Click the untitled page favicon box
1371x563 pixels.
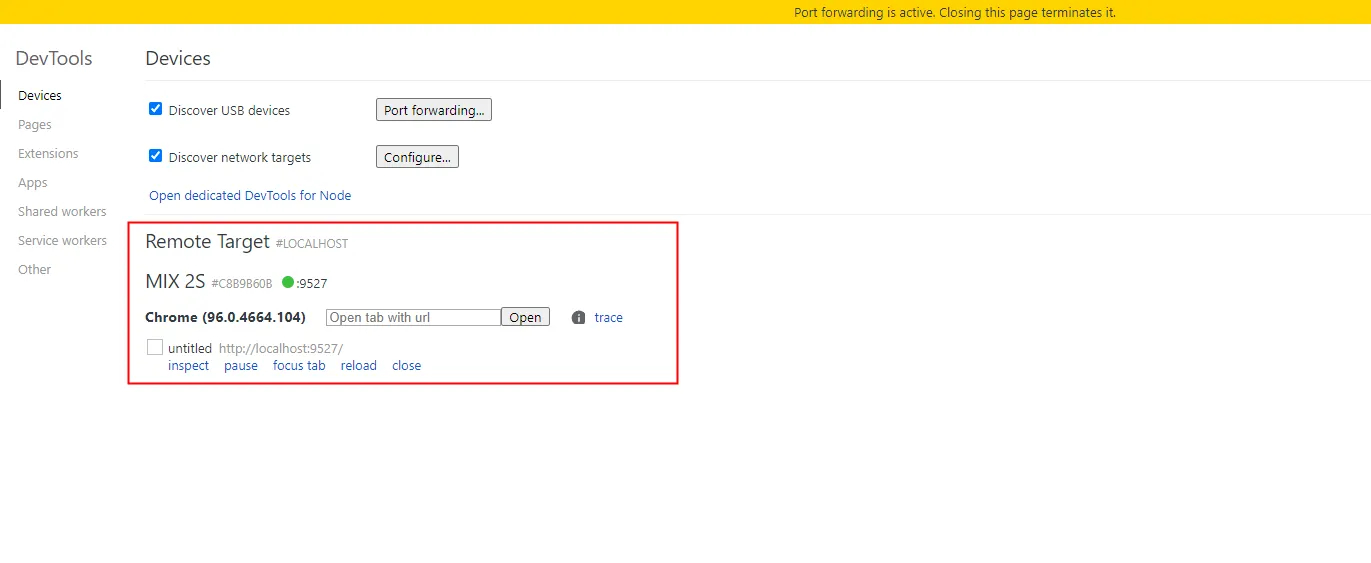155,347
